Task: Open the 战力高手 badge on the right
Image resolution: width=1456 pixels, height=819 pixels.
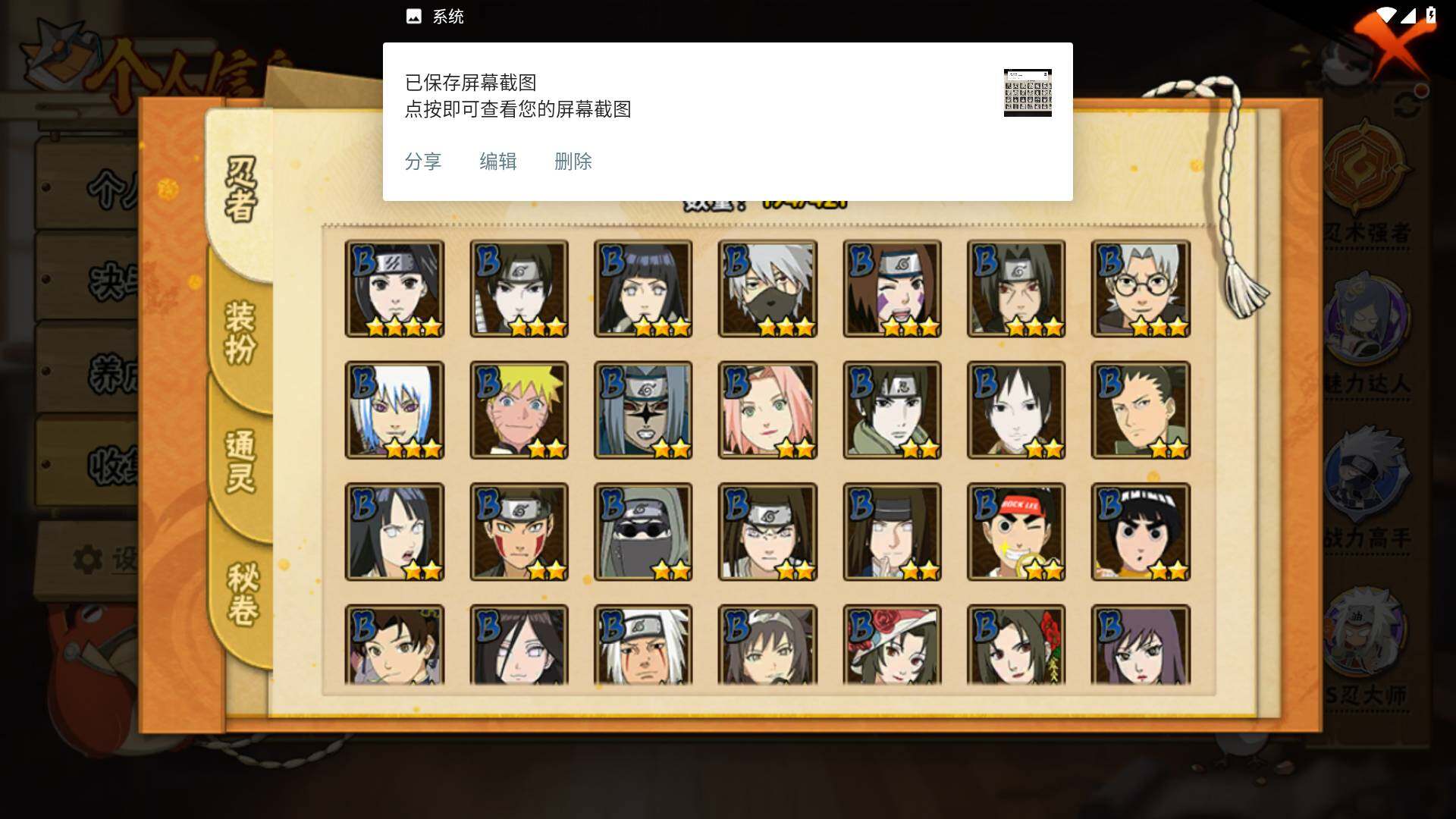Action: [x=1367, y=485]
